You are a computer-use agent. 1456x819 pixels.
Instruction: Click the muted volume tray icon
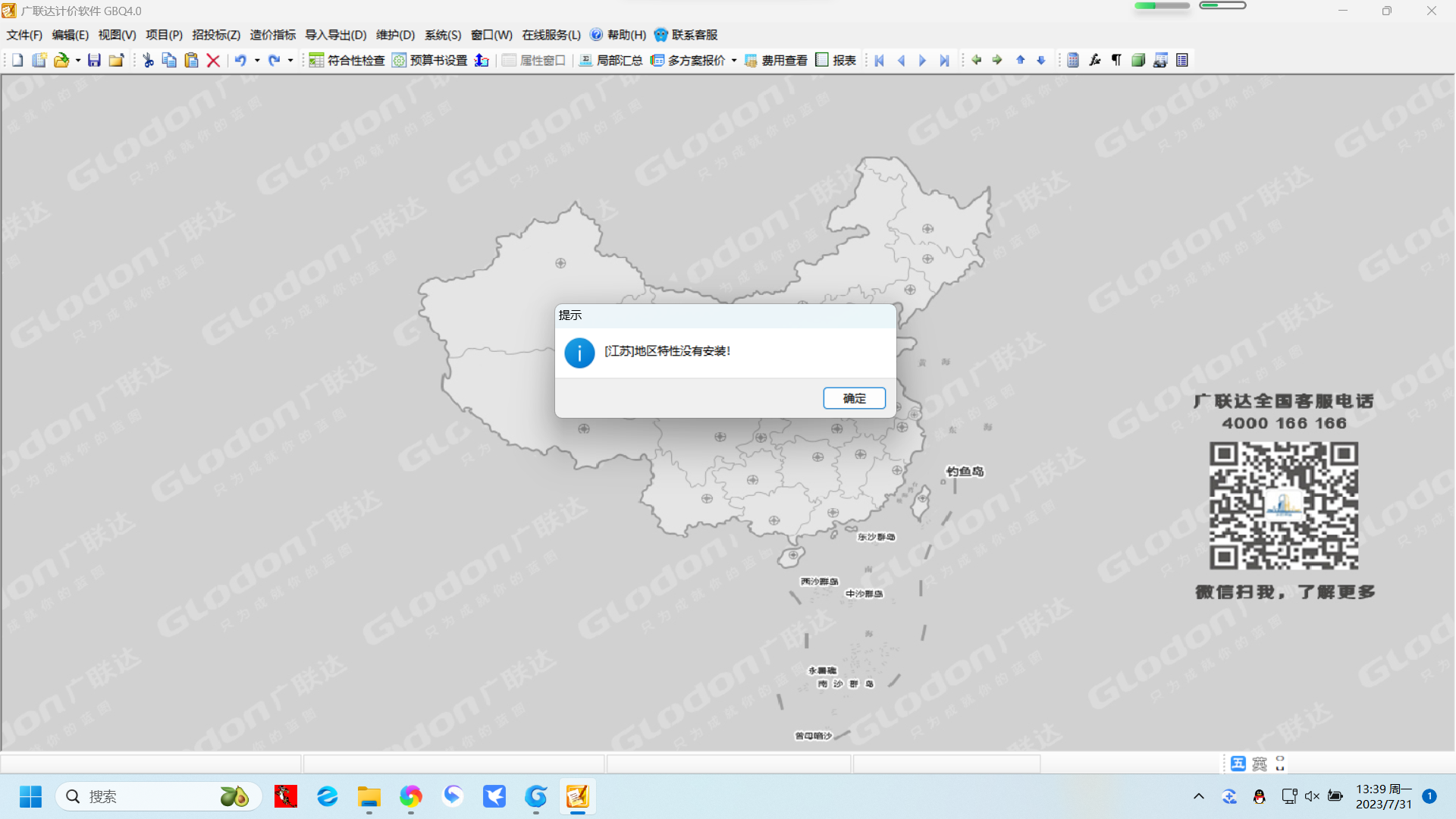(1312, 796)
